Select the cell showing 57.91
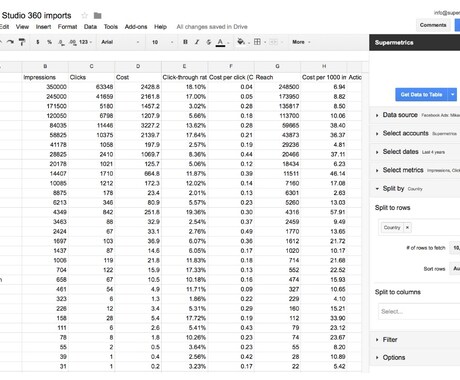 pos(324,212)
